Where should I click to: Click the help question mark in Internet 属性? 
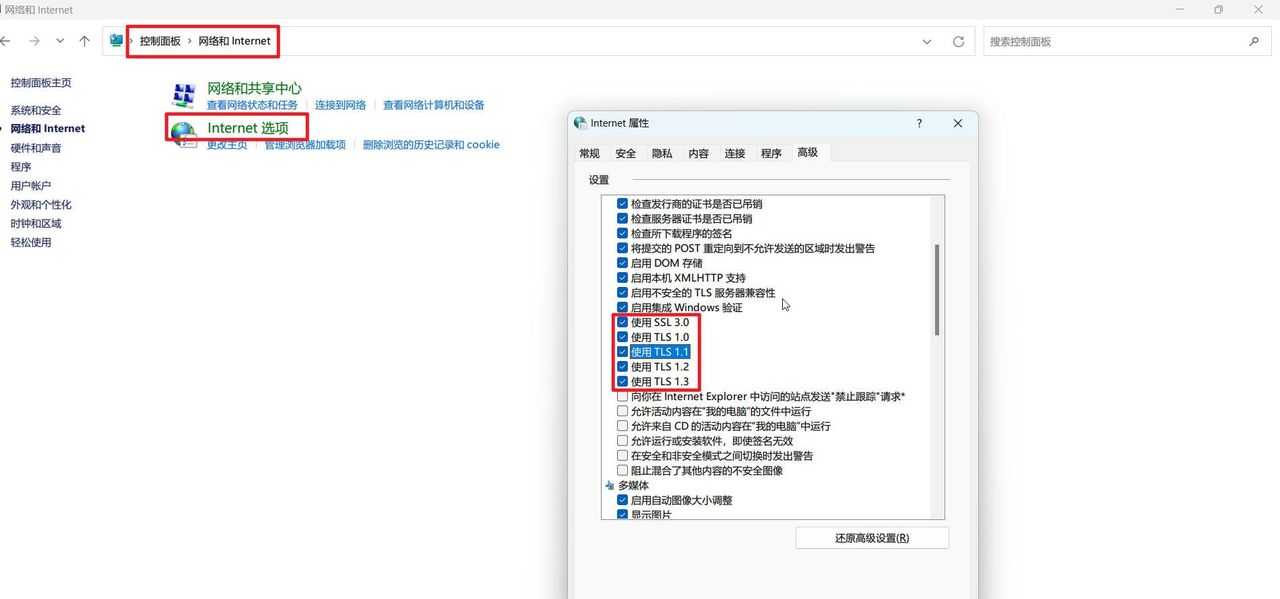click(919, 123)
